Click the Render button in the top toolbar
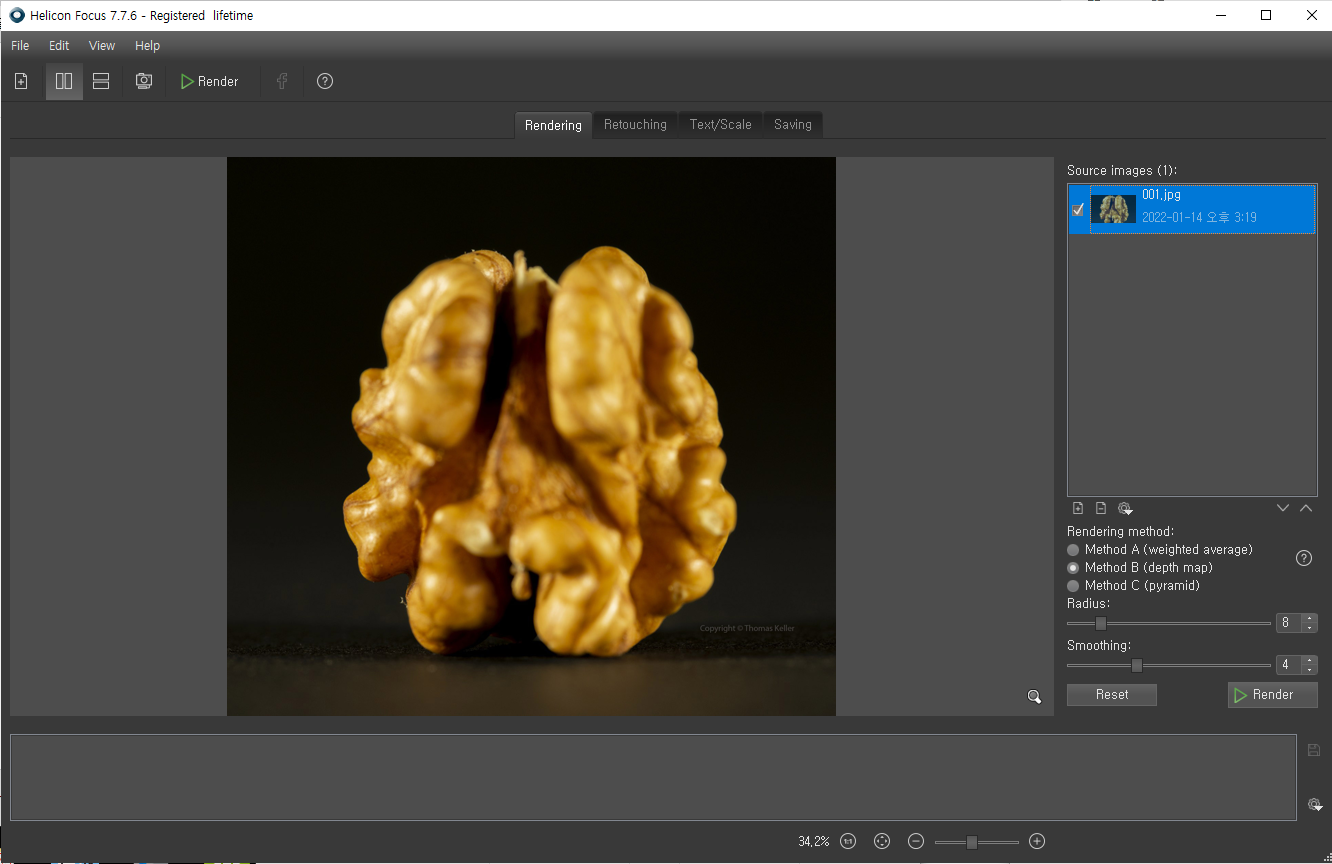Viewport: 1332px width, 864px height. coord(210,81)
